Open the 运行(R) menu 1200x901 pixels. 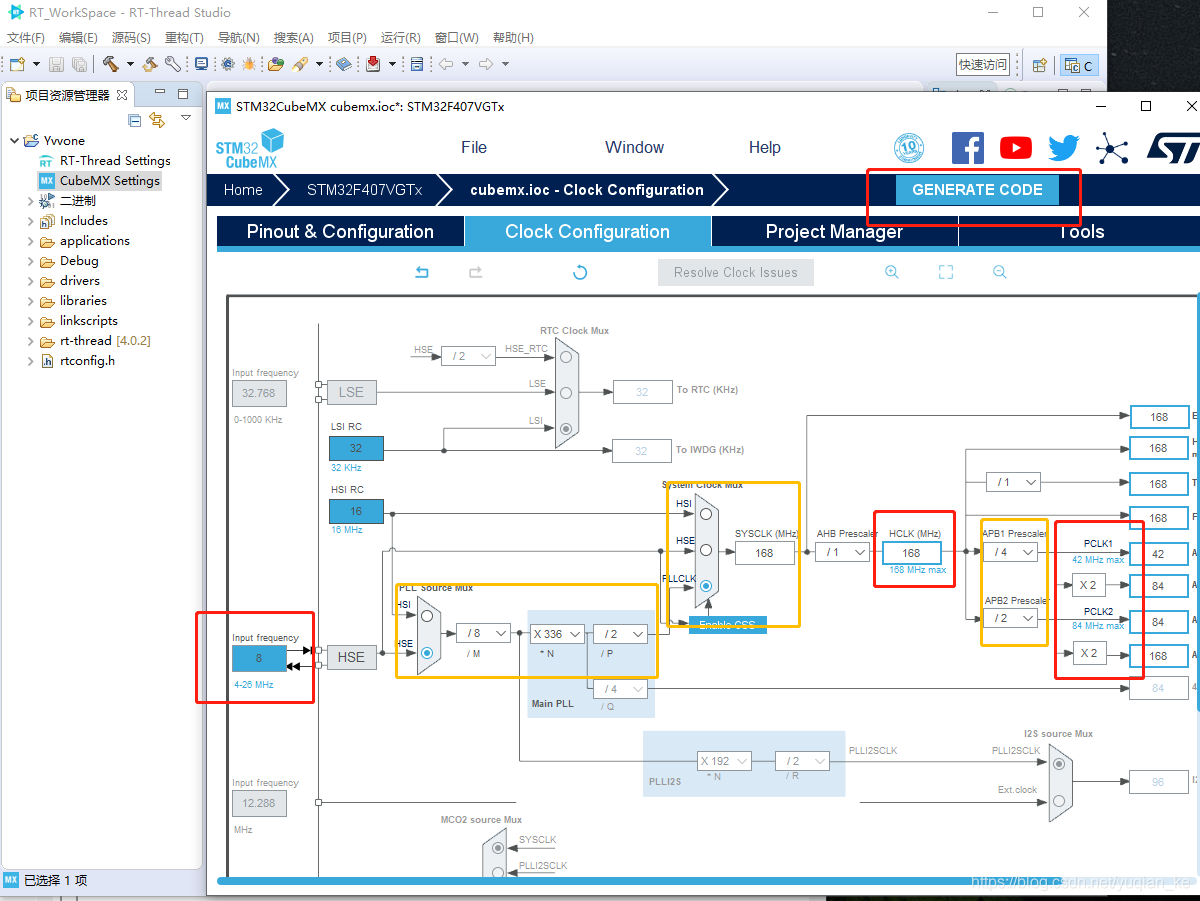click(400, 38)
